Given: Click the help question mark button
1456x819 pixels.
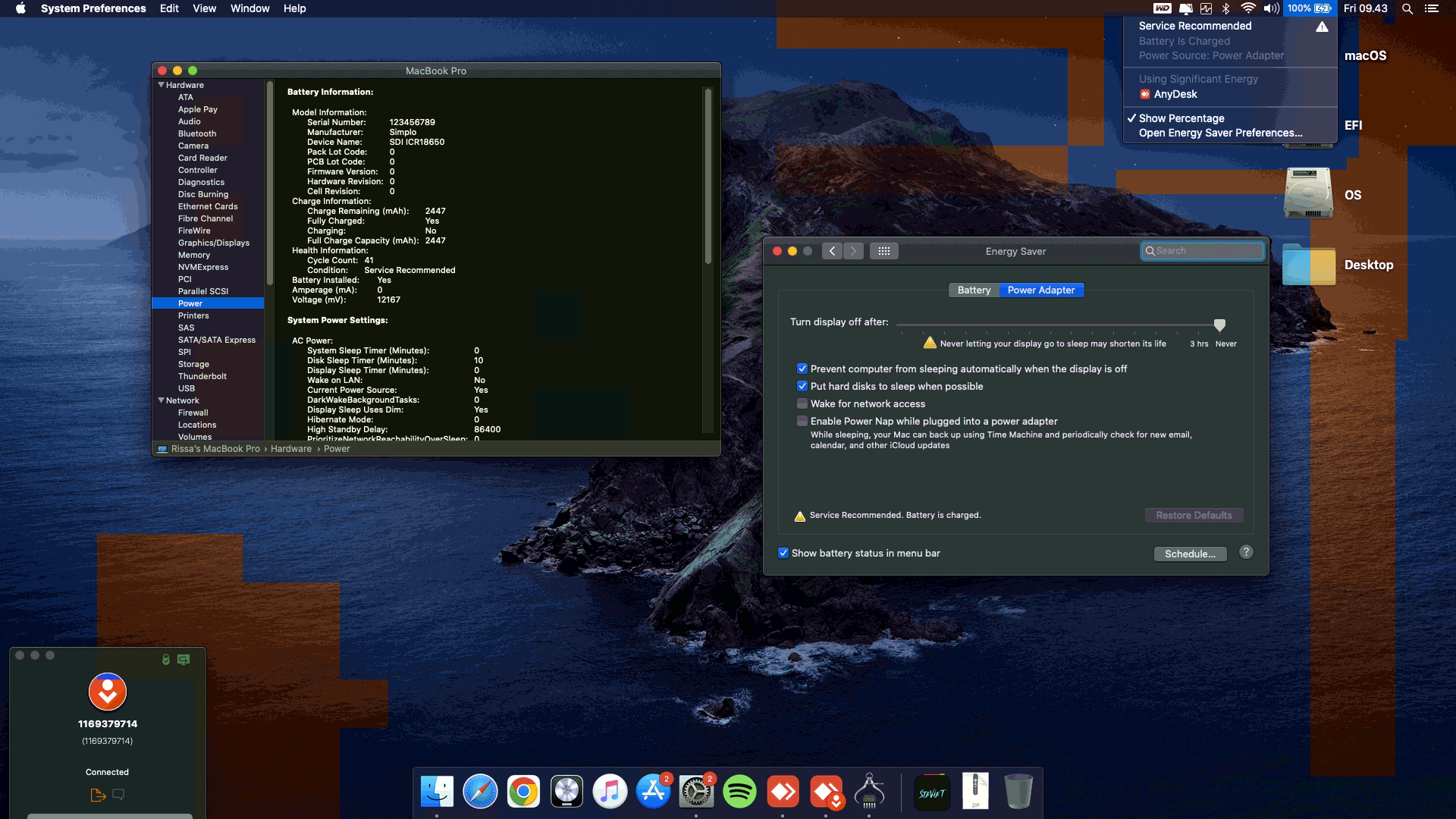Looking at the screenshot, I should (1246, 552).
